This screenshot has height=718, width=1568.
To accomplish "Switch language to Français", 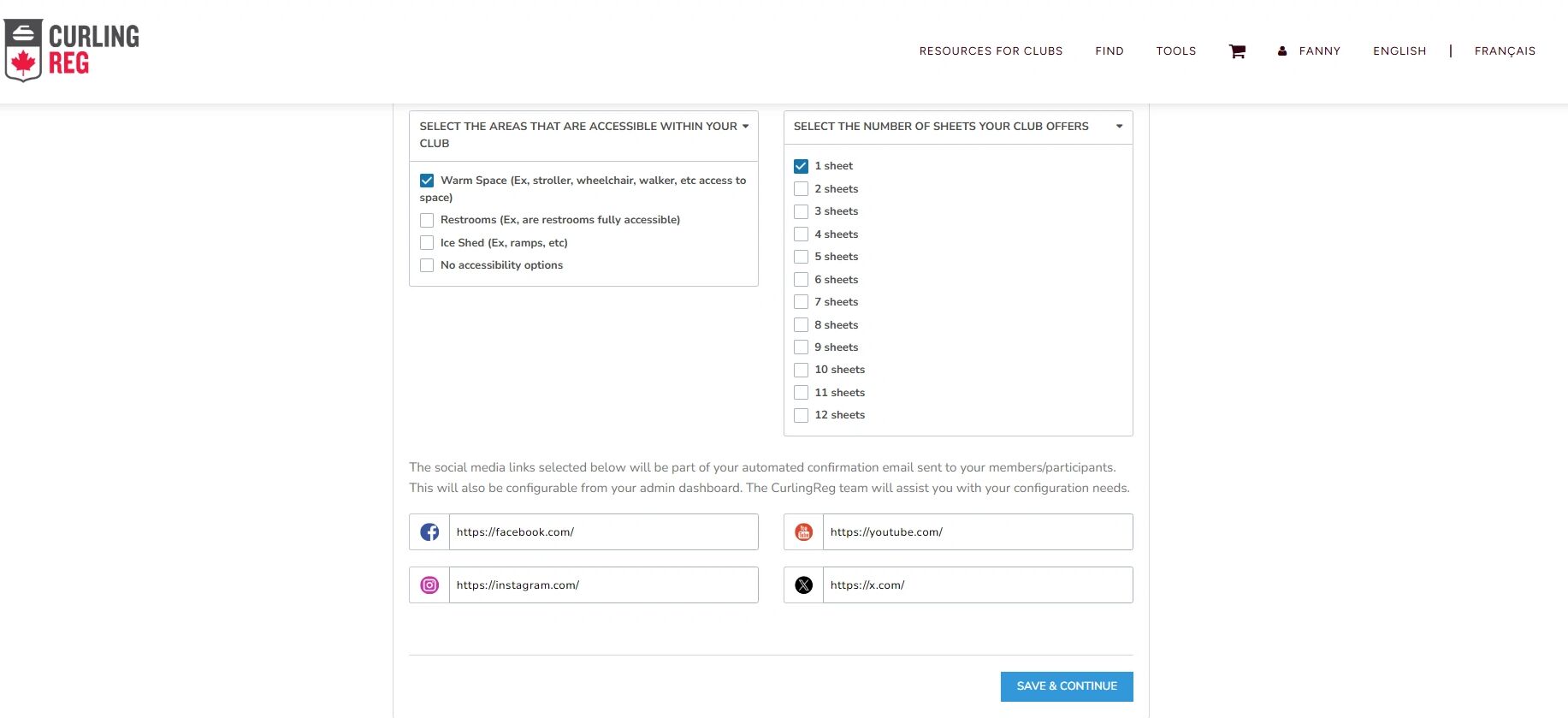I will (x=1504, y=51).
